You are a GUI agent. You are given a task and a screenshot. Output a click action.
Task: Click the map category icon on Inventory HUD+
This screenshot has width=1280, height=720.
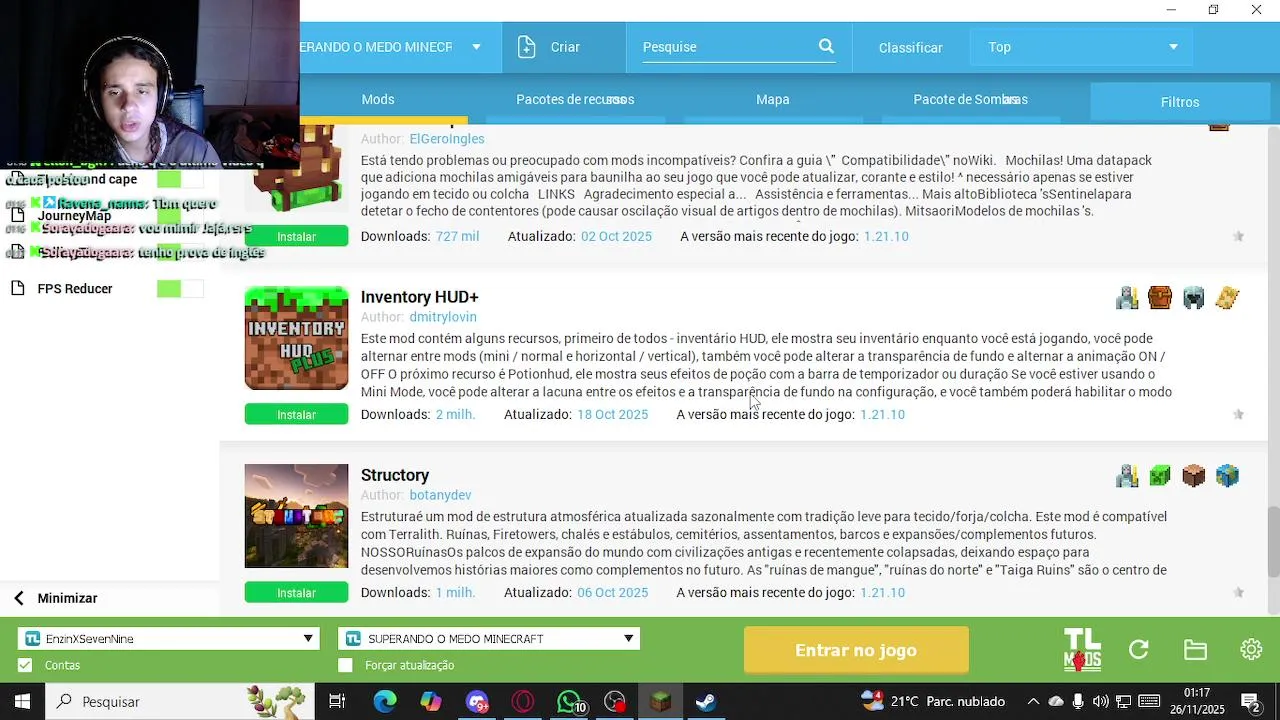click(1228, 297)
